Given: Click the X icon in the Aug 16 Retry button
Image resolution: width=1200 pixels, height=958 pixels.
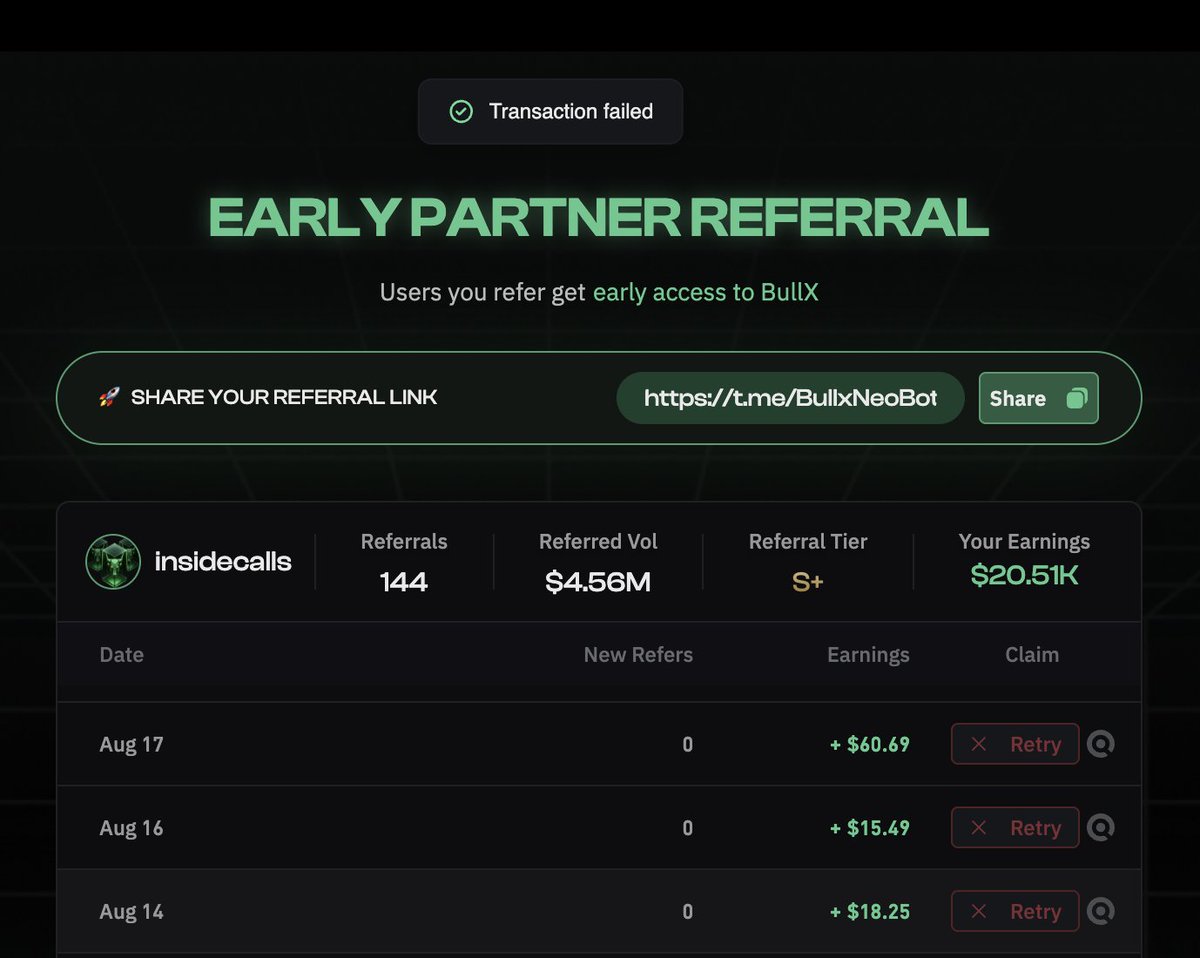Looking at the screenshot, I should (979, 828).
